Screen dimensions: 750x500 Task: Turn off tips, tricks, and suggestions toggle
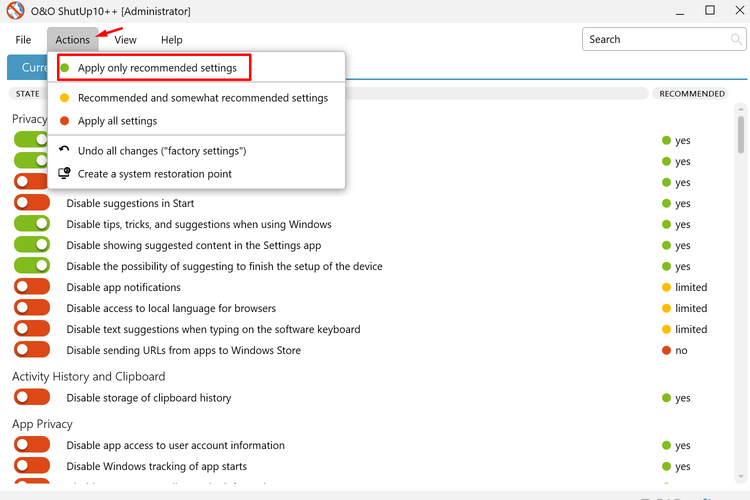[32, 224]
